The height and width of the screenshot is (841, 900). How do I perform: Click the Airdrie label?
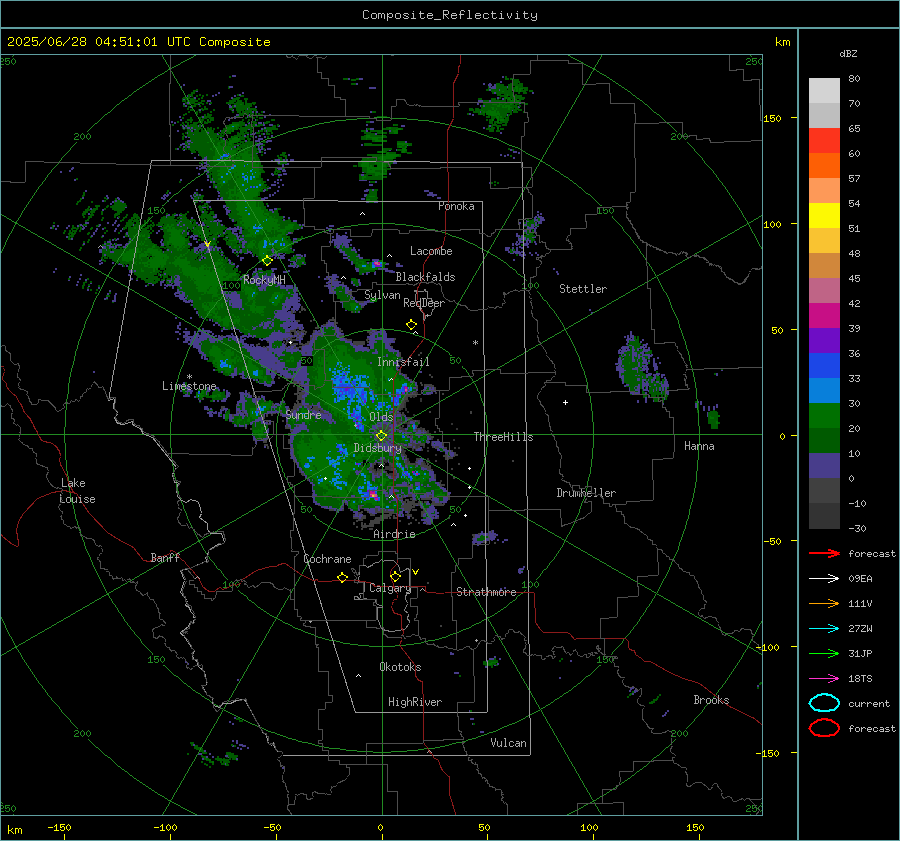394,534
